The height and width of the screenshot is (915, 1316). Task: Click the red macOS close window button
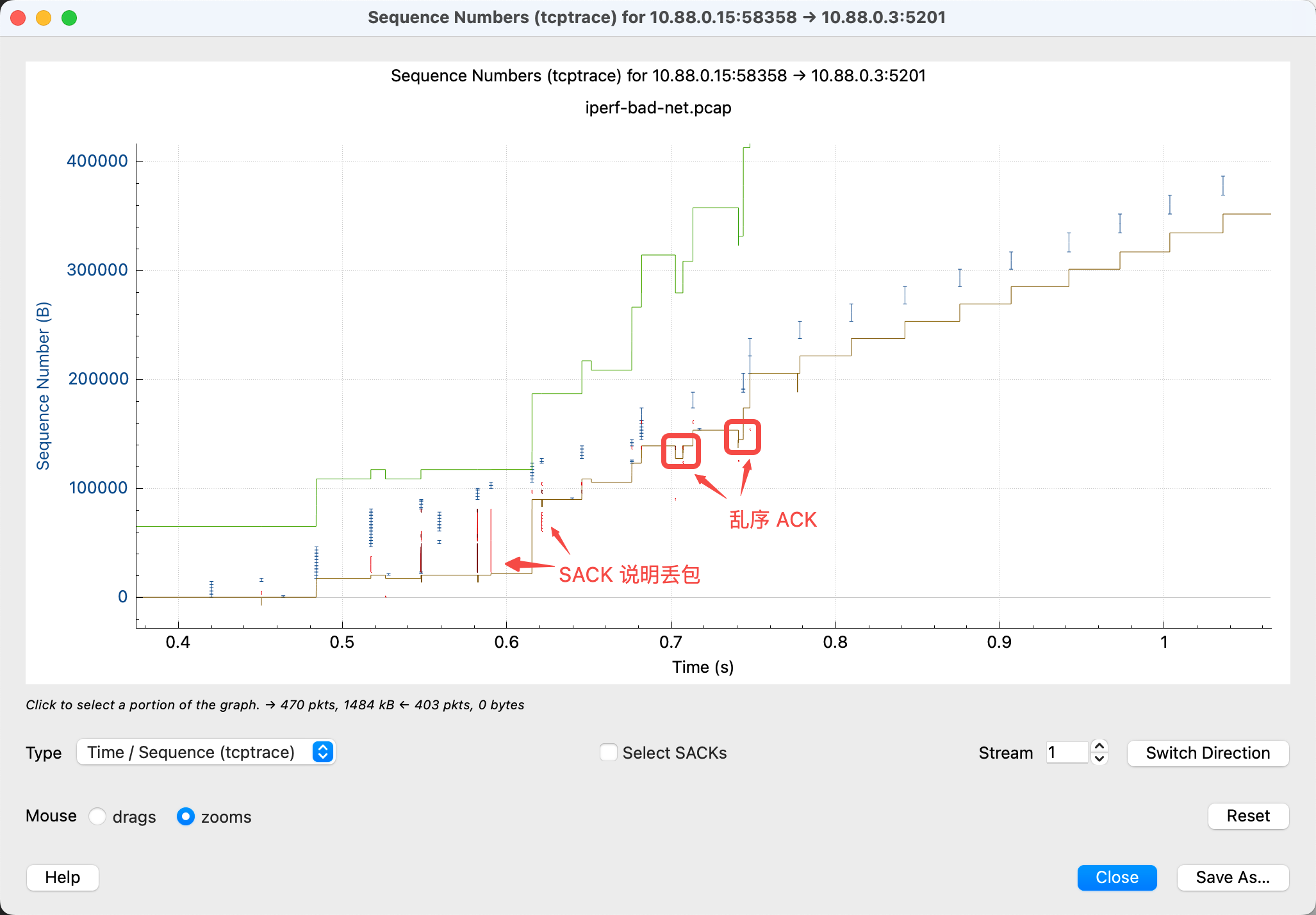[19, 18]
